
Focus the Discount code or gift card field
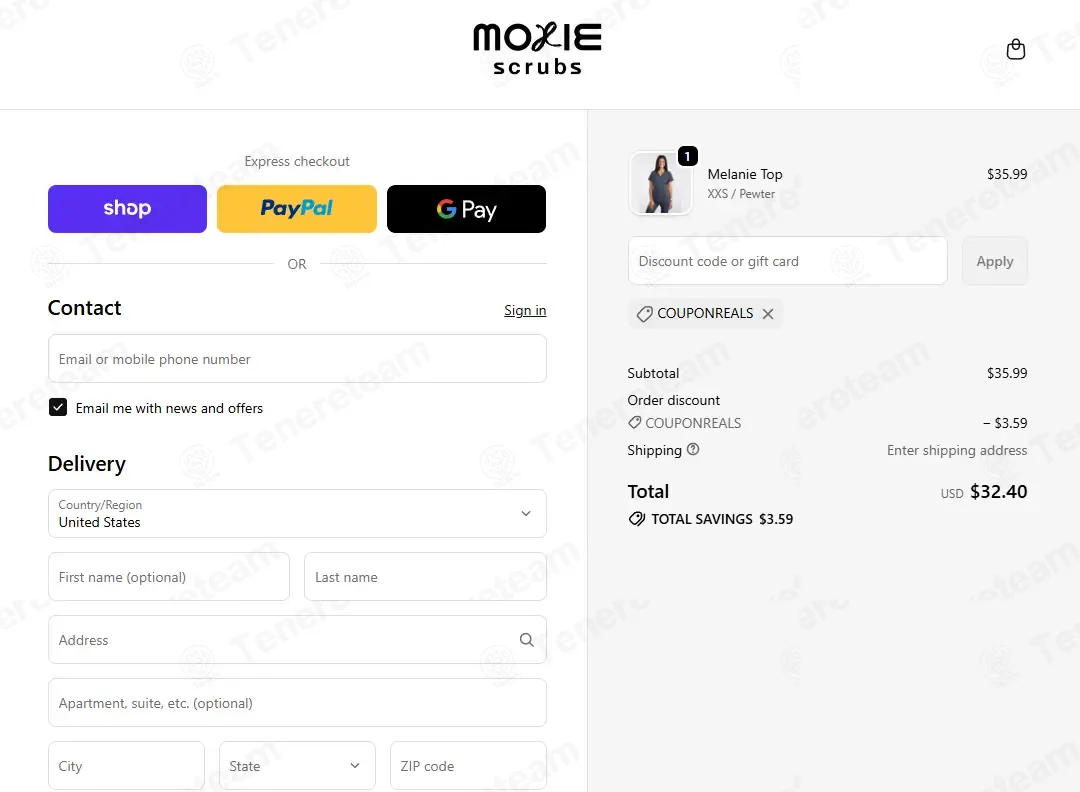[787, 261]
